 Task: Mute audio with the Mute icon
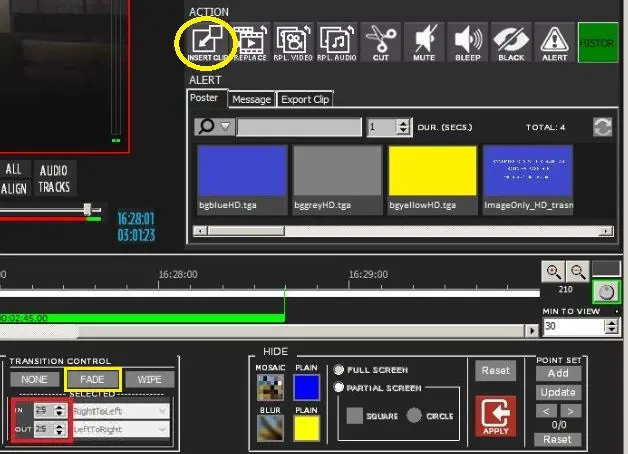[x=425, y=42]
